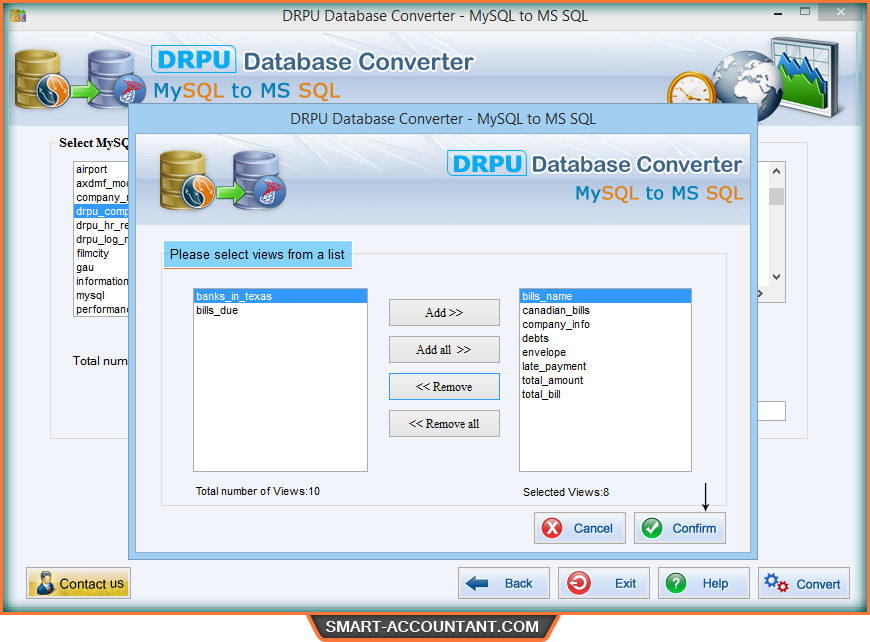Select airport database in main window list

[101, 169]
